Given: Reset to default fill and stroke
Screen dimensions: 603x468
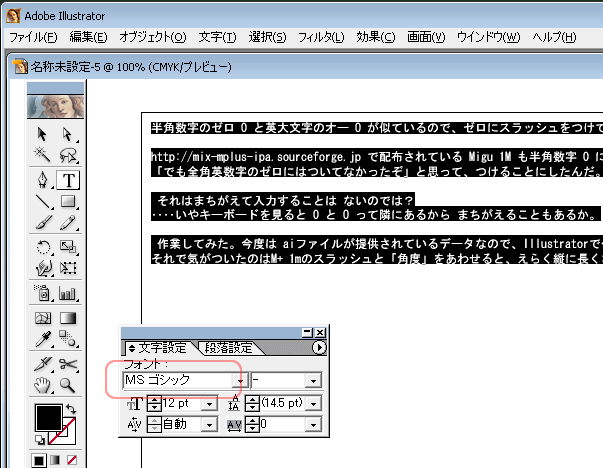Looking at the screenshot, I should click(x=40, y=439).
